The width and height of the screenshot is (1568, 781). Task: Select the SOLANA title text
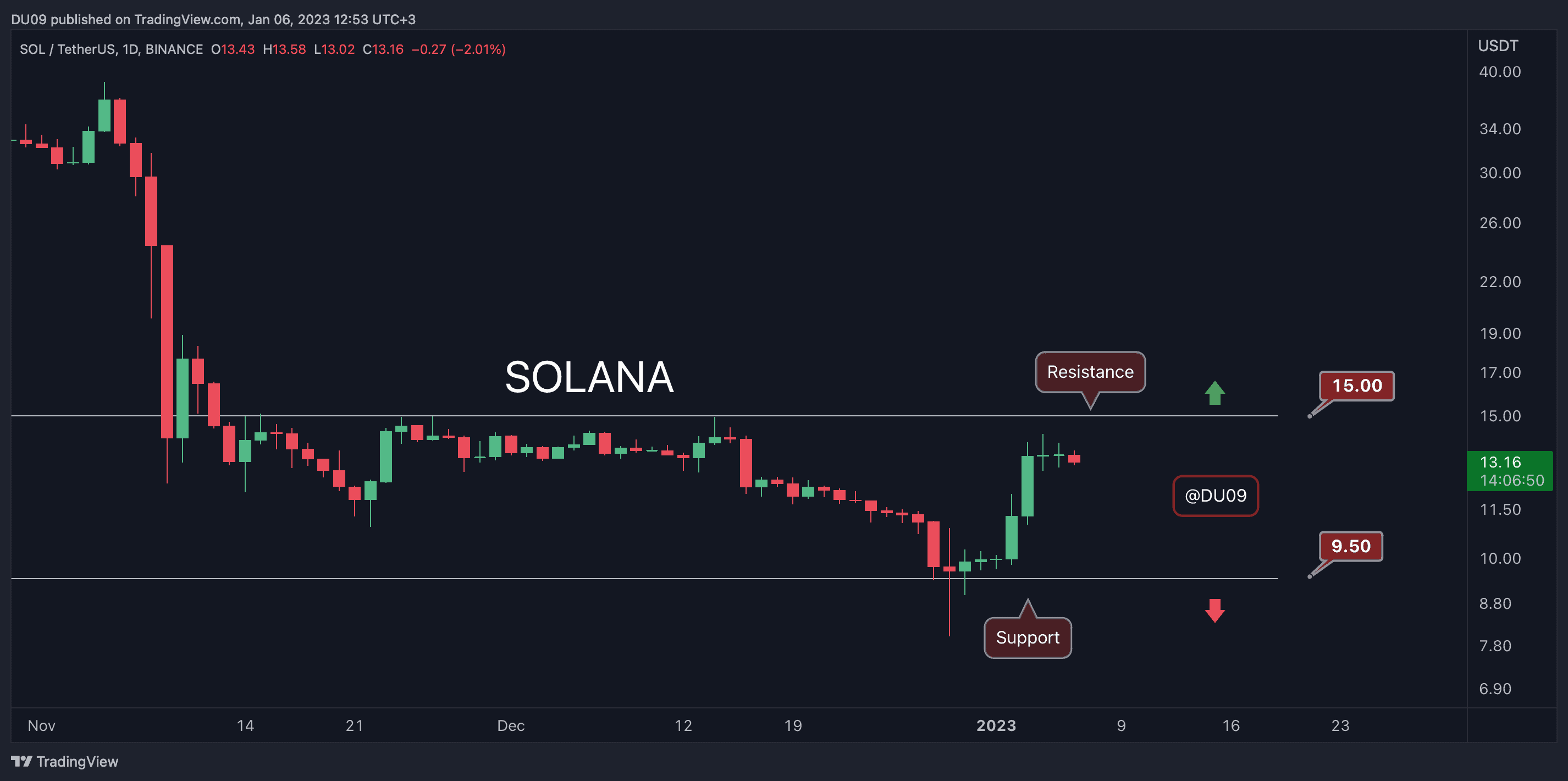tap(589, 377)
